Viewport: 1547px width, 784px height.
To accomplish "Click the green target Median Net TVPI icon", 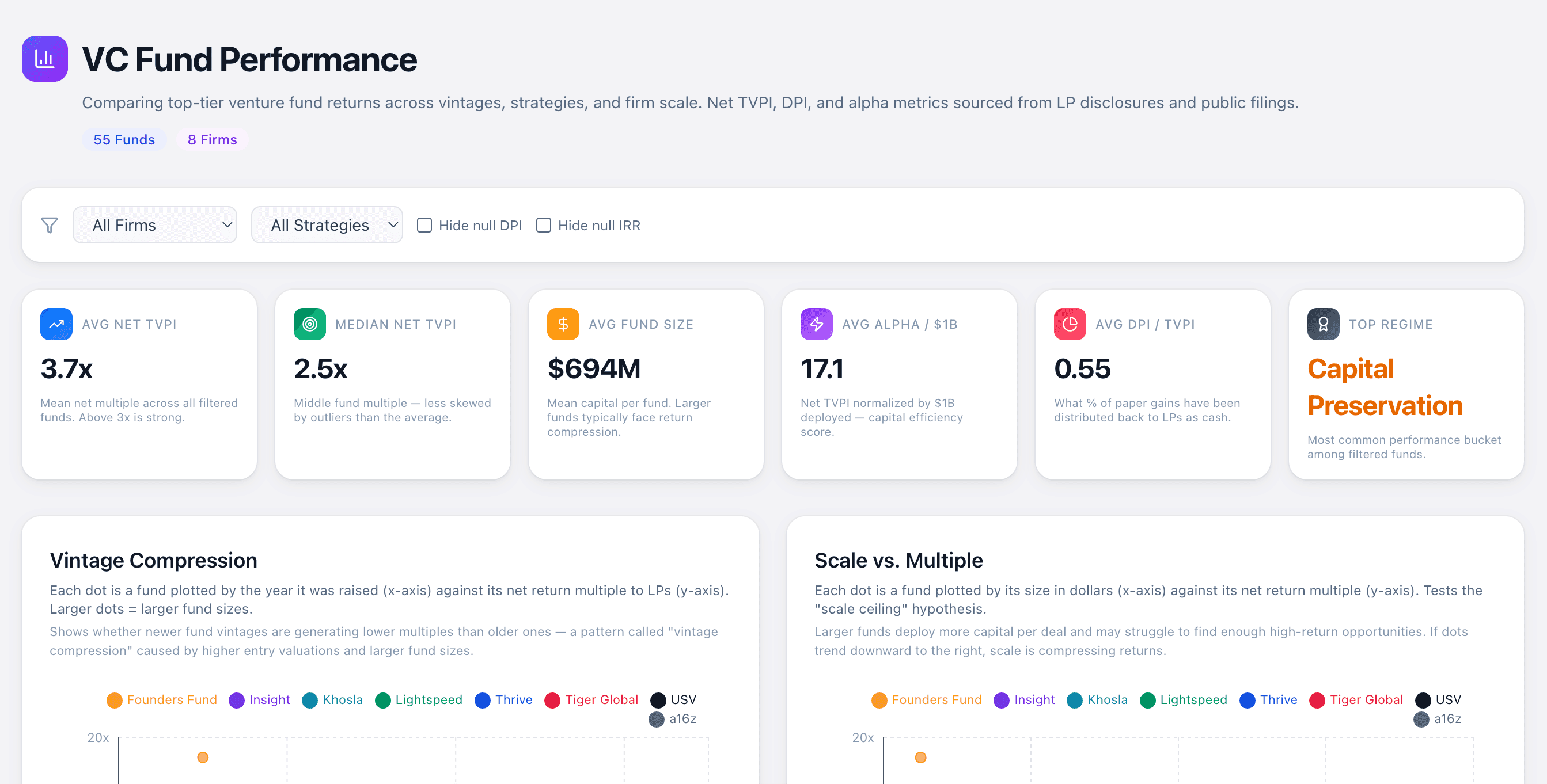I will click(x=309, y=324).
